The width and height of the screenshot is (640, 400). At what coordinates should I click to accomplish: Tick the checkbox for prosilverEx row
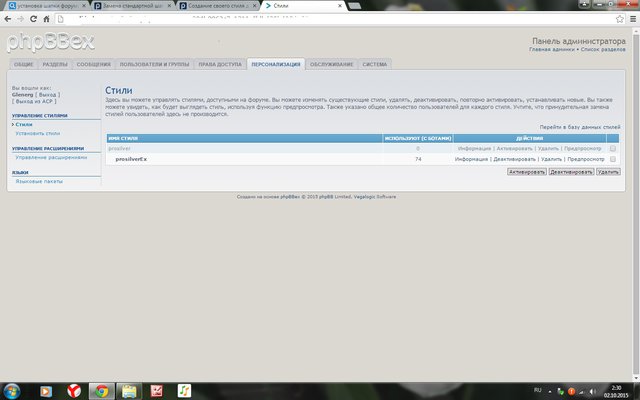point(613,159)
